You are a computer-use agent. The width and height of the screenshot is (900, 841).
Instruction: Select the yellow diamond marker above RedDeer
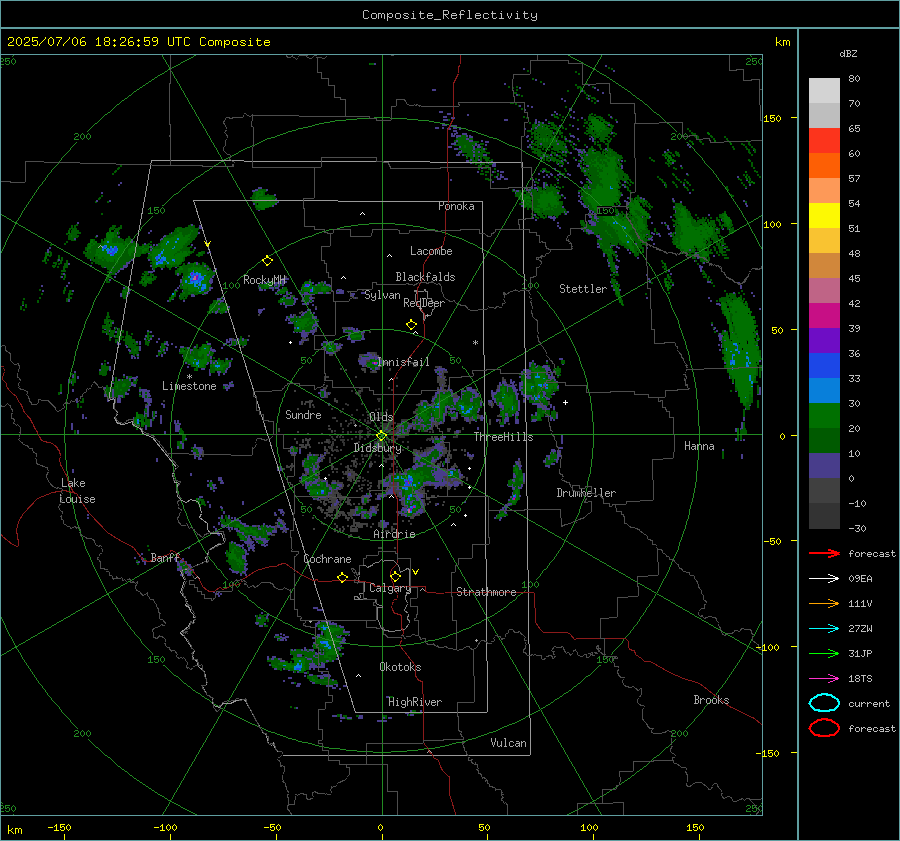pos(411,324)
